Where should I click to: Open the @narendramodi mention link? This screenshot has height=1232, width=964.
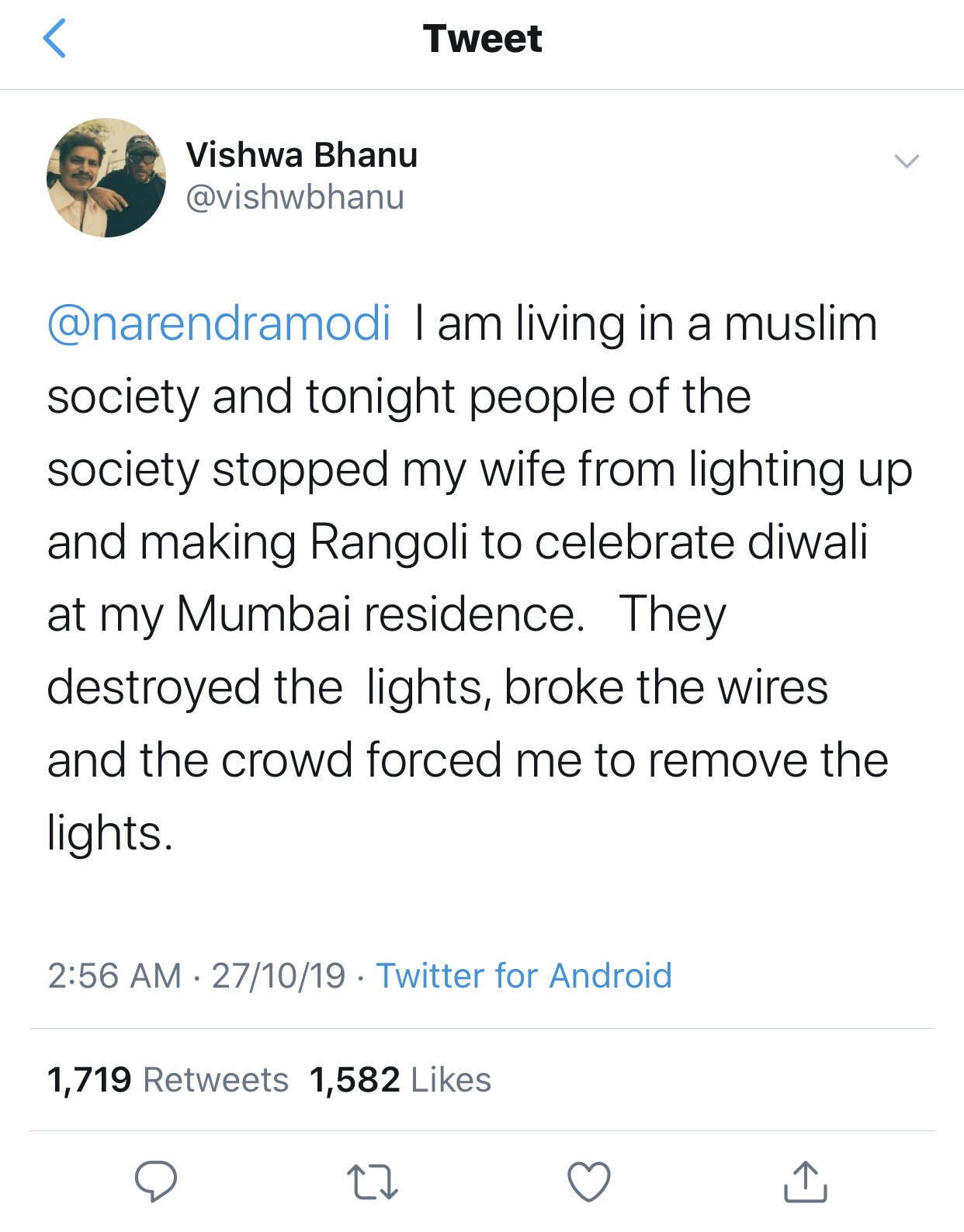218,324
